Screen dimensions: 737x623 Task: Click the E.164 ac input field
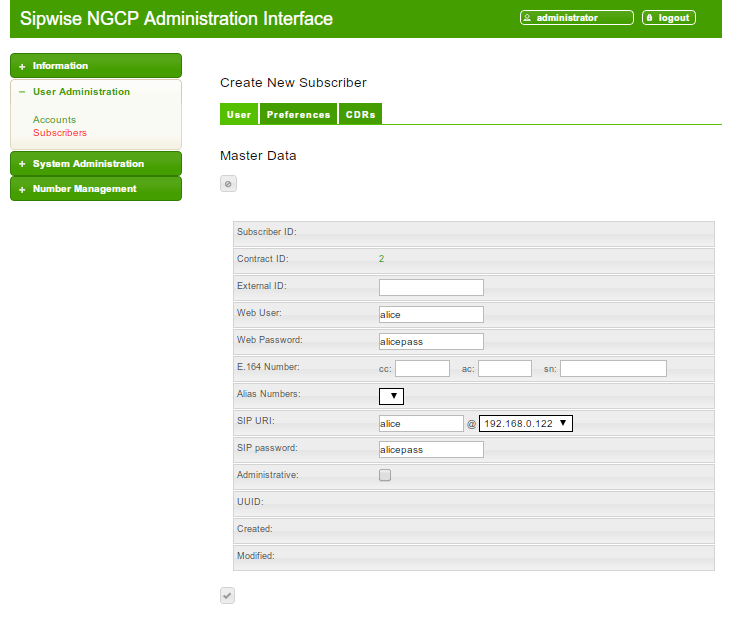point(505,369)
